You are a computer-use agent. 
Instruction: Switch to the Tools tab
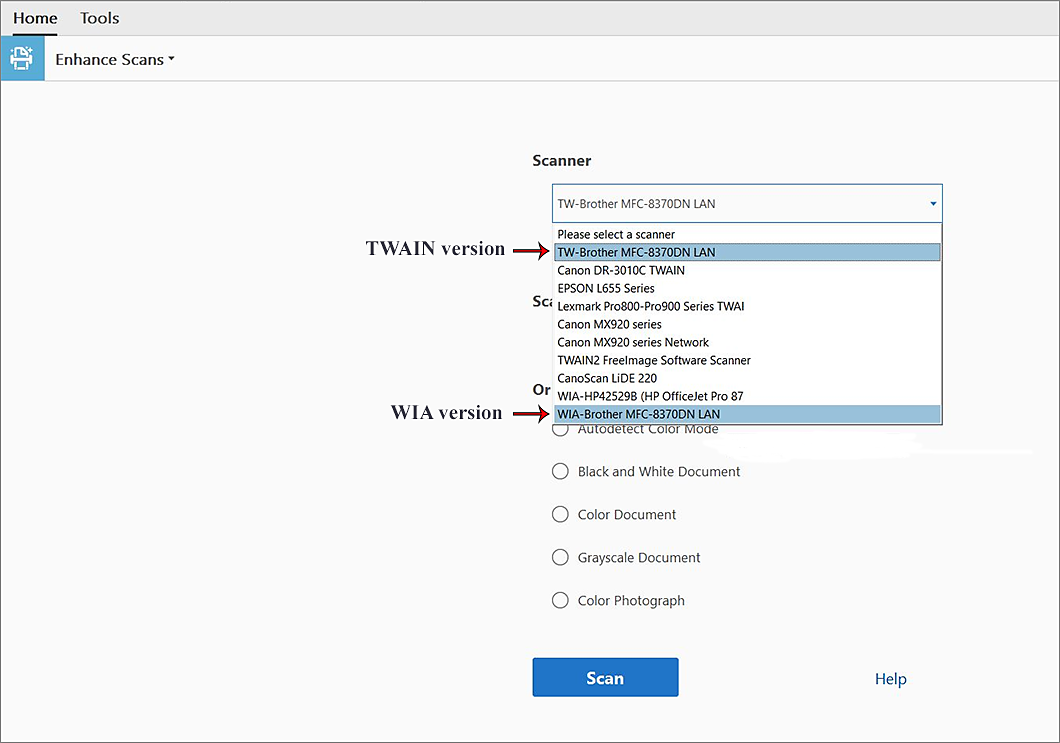tap(99, 17)
